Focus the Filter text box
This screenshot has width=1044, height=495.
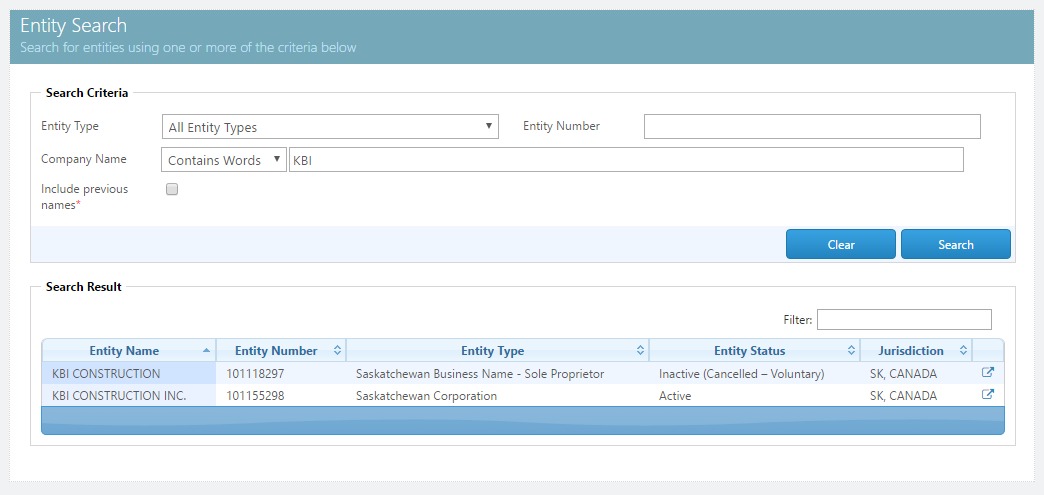coord(904,320)
